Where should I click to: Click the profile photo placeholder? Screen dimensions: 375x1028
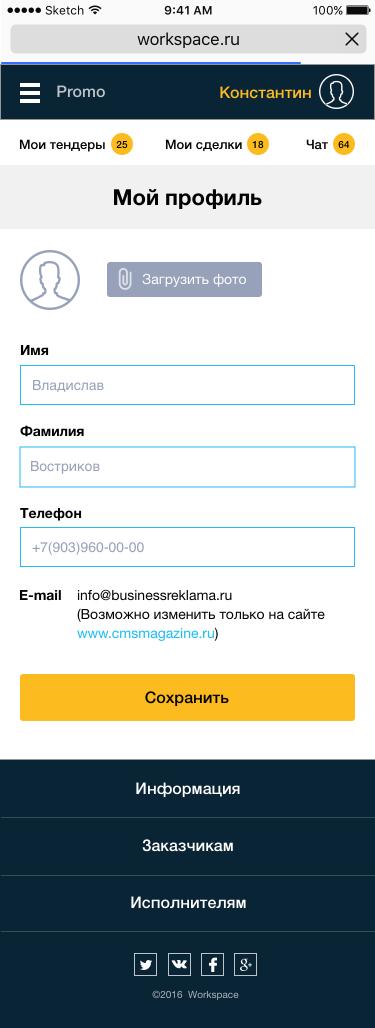tap(50, 280)
